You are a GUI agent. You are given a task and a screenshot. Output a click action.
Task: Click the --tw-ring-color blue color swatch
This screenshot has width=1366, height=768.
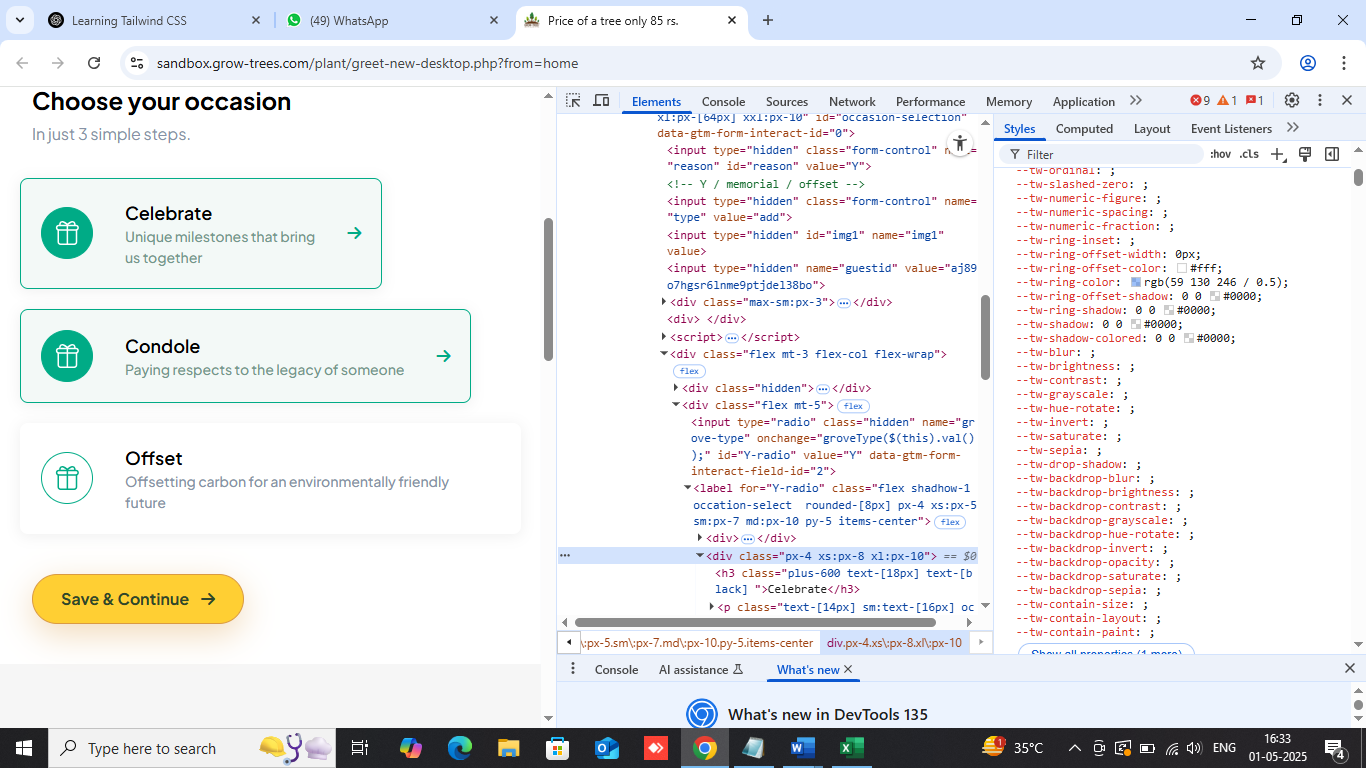point(1136,283)
